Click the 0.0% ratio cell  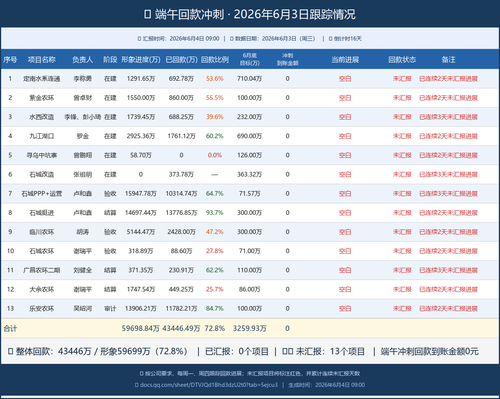(x=215, y=155)
